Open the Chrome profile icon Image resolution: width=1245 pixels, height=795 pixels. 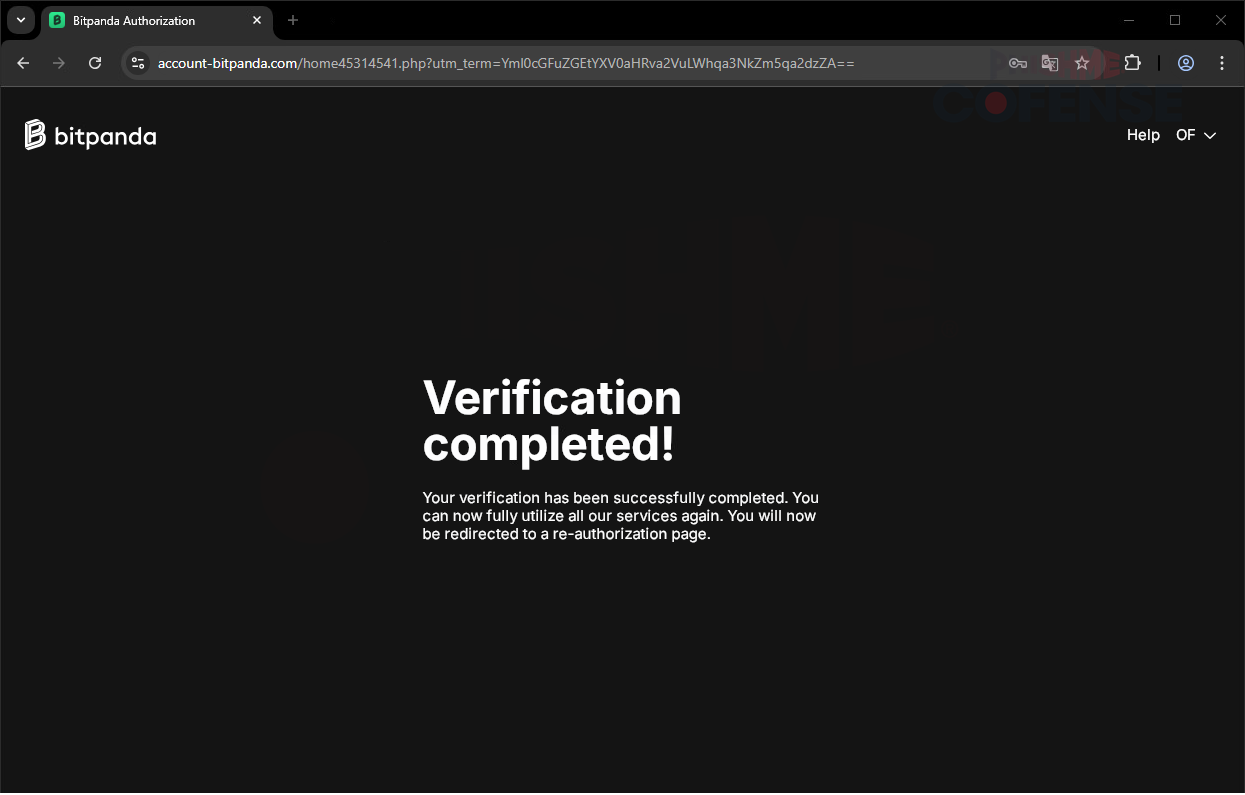pos(1186,63)
